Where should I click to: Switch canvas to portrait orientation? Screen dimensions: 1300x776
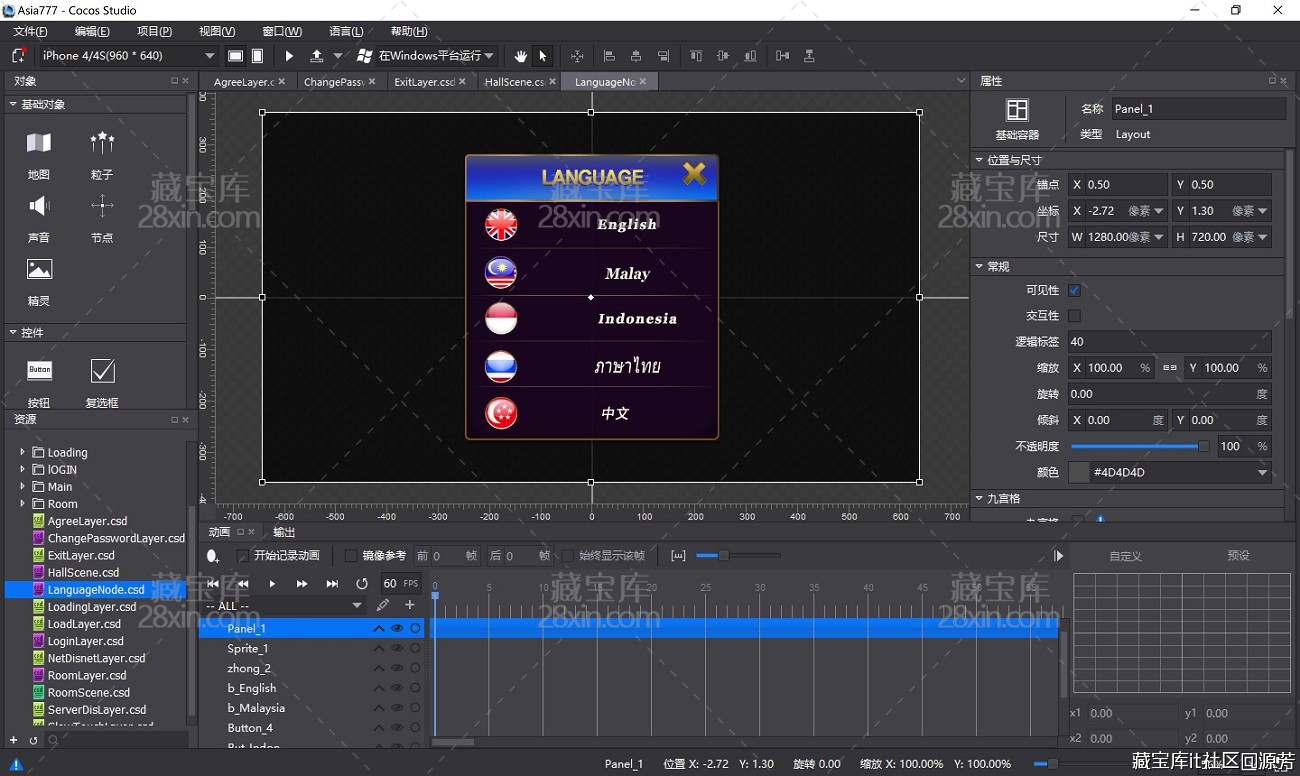point(257,56)
